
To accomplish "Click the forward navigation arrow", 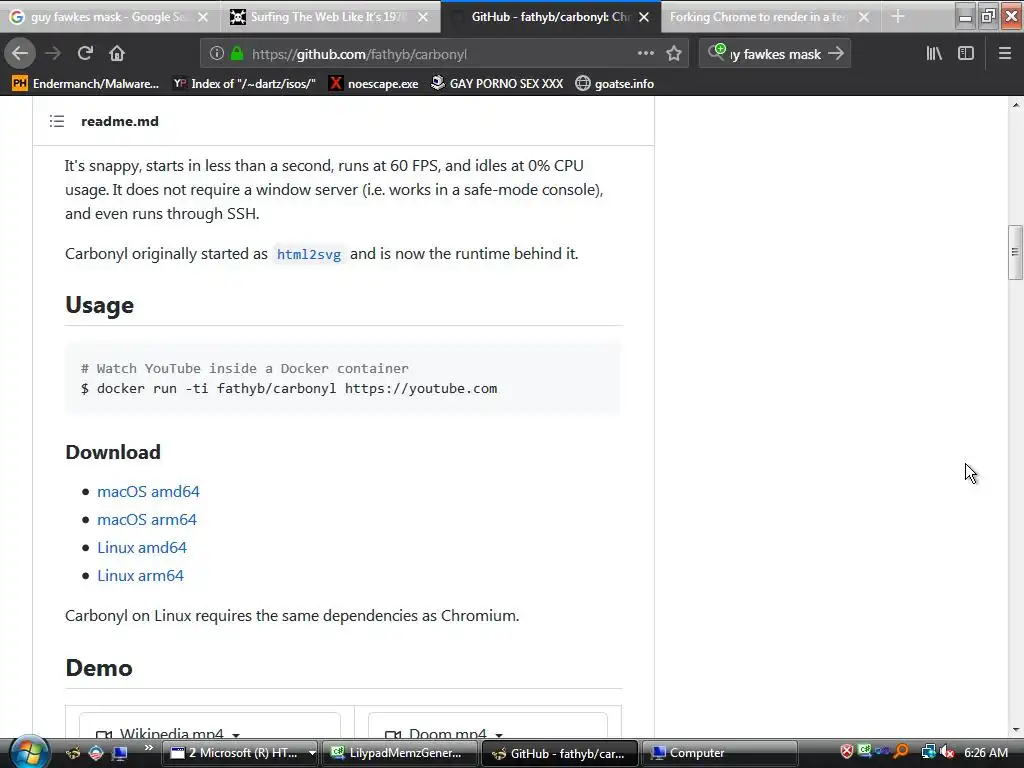I will 53,54.
